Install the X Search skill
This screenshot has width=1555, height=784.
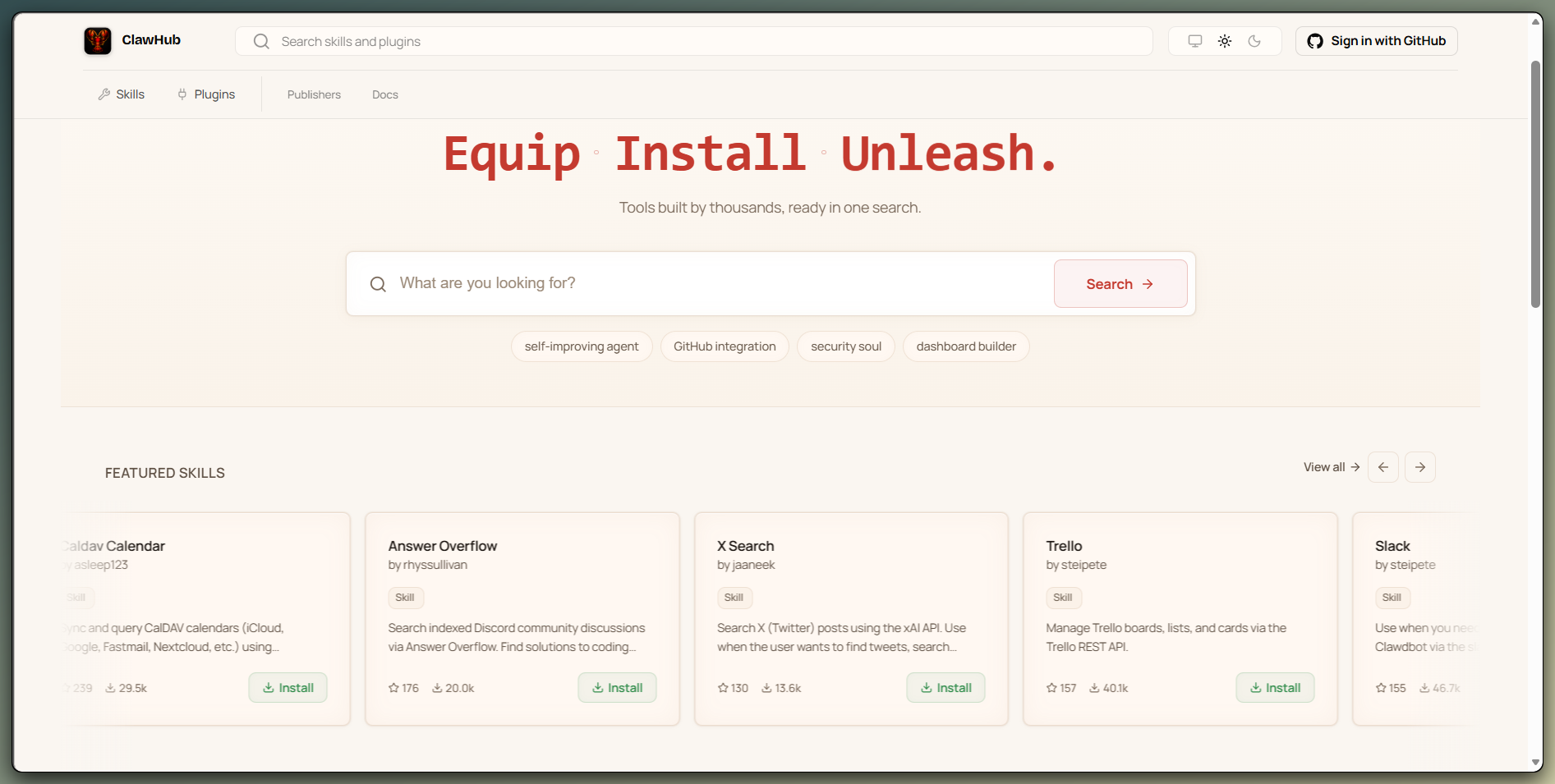945,688
